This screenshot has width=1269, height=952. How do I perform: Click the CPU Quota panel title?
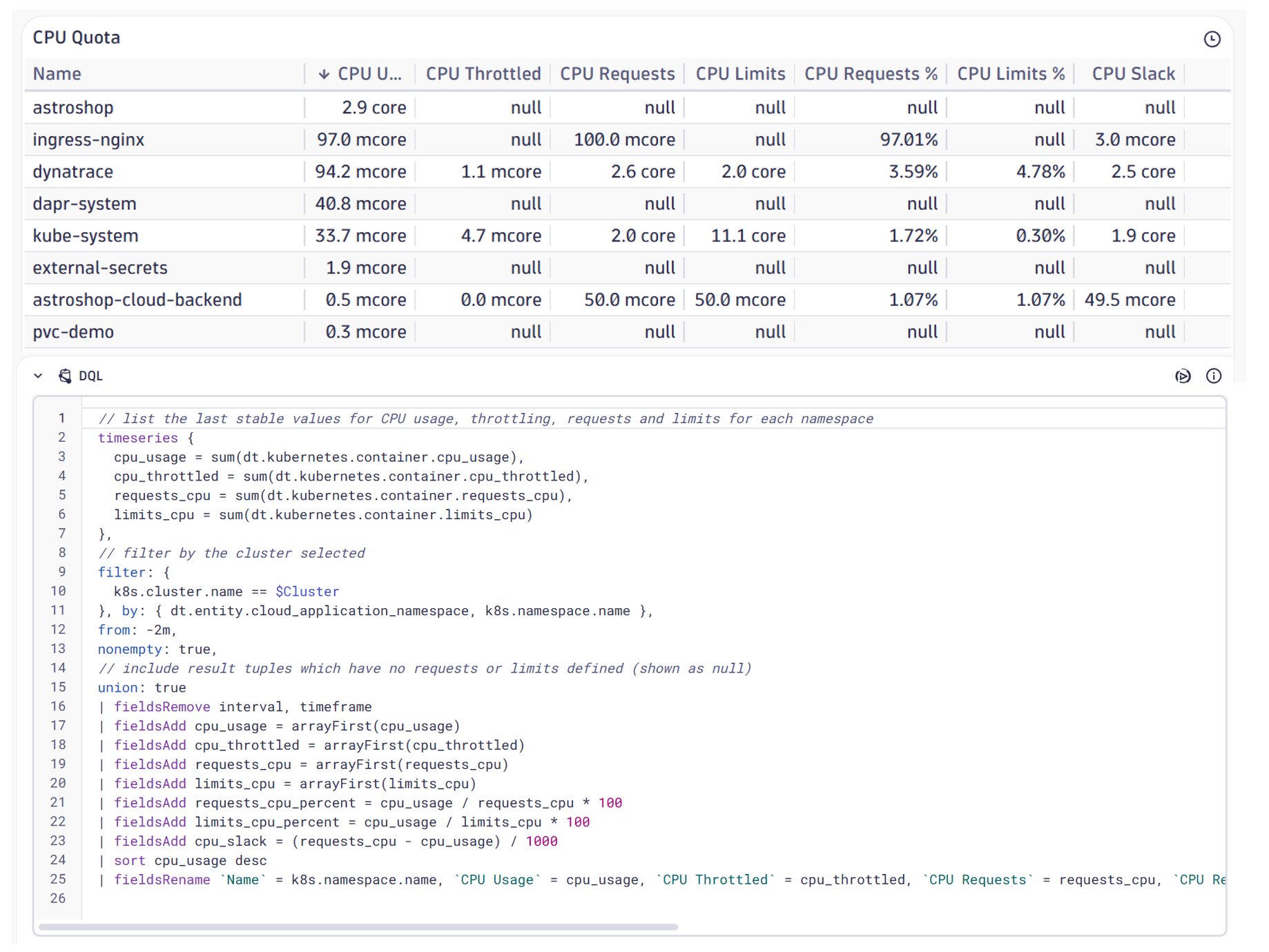[76, 37]
